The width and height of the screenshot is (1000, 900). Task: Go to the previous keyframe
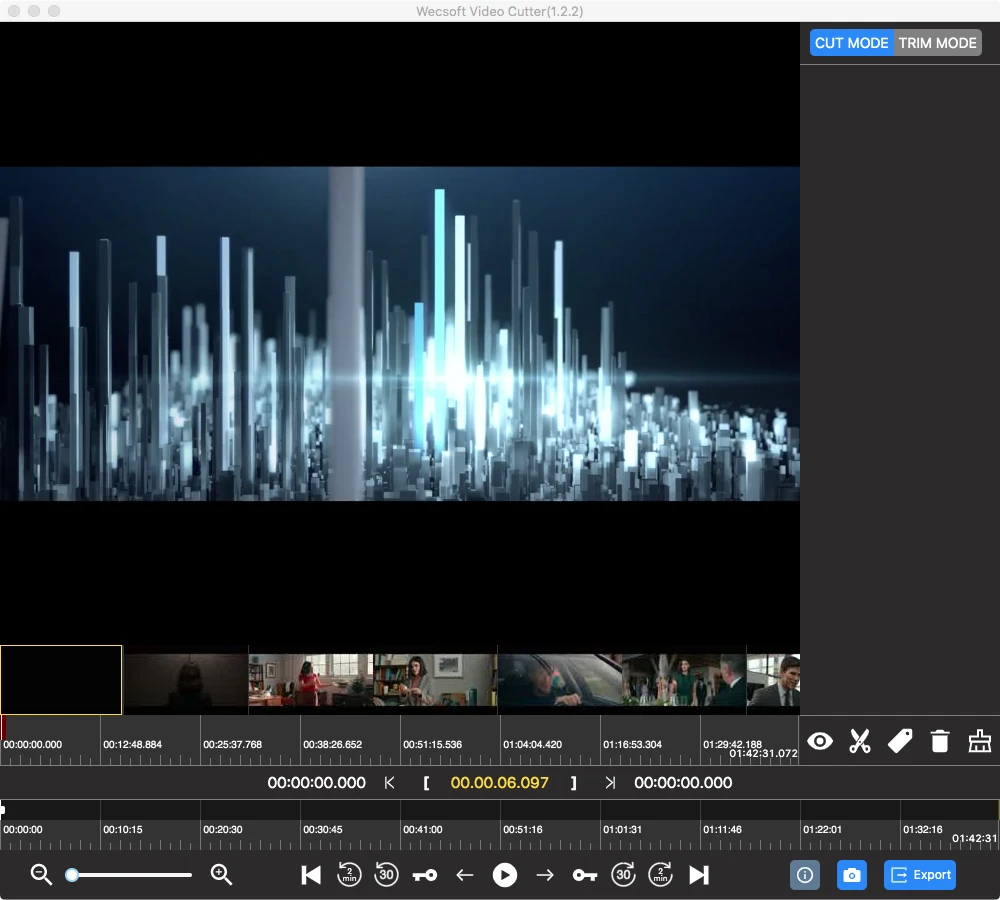pos(425,875)
